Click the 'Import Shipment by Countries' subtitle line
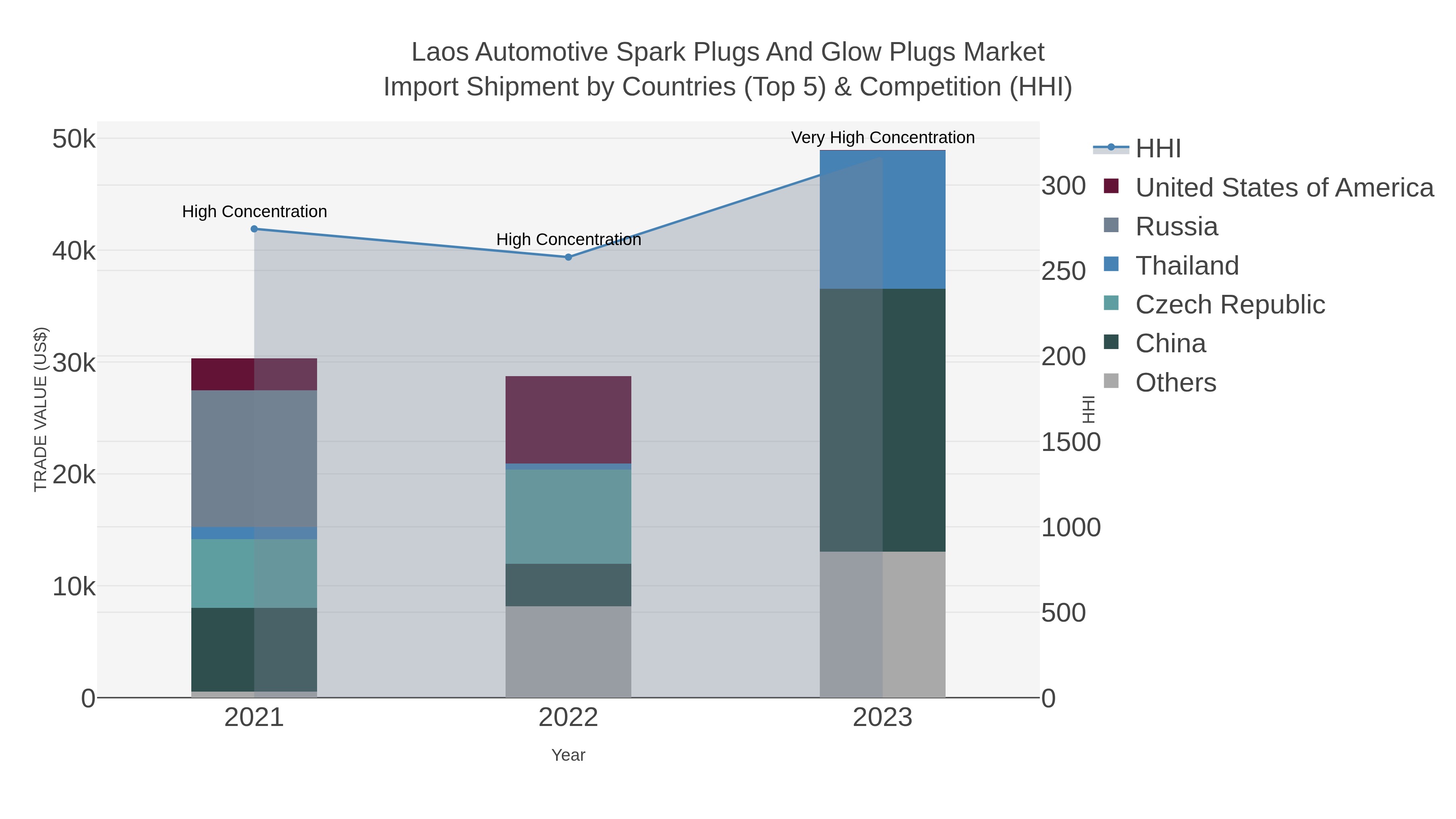 coord(728,87)
